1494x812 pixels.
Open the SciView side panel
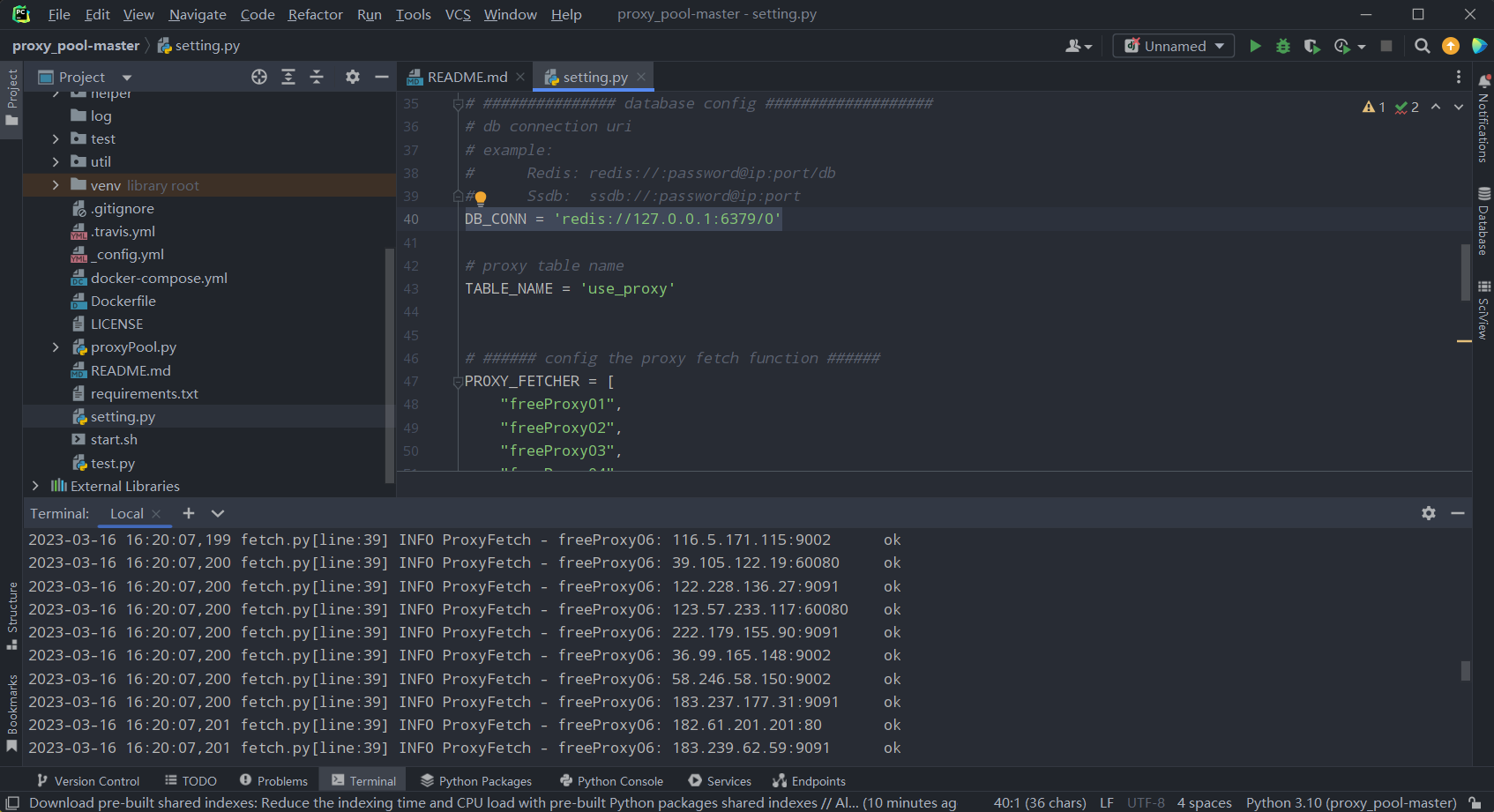click(x=1483, y=310)
